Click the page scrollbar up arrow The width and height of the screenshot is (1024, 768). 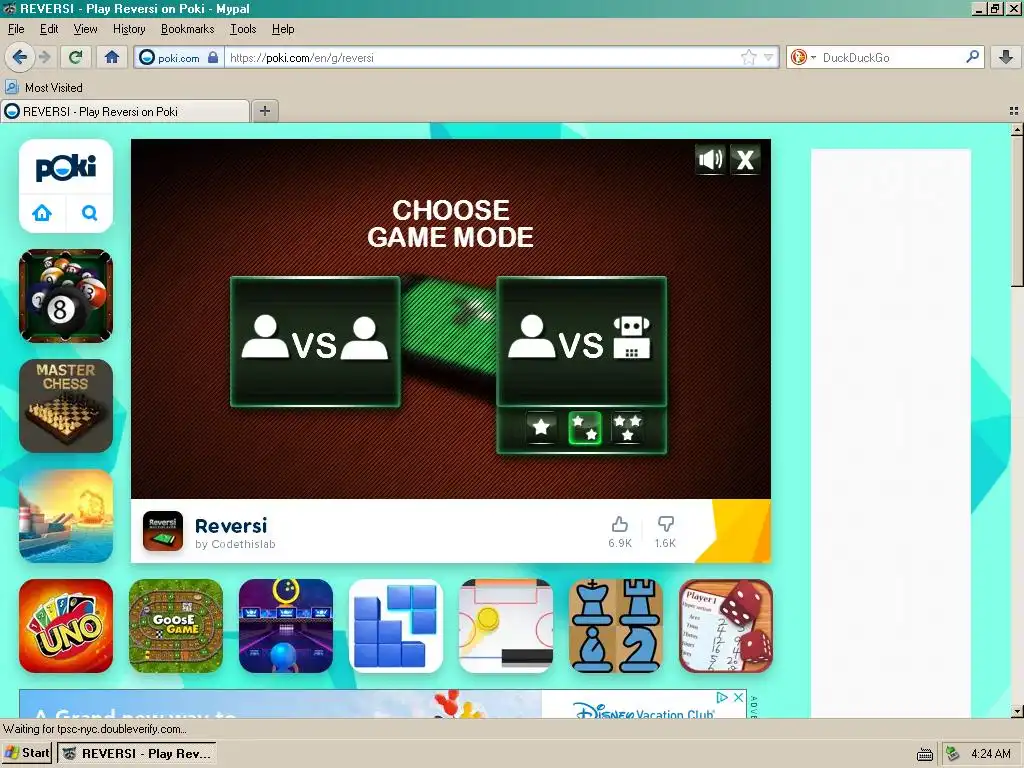point(1017,130)
